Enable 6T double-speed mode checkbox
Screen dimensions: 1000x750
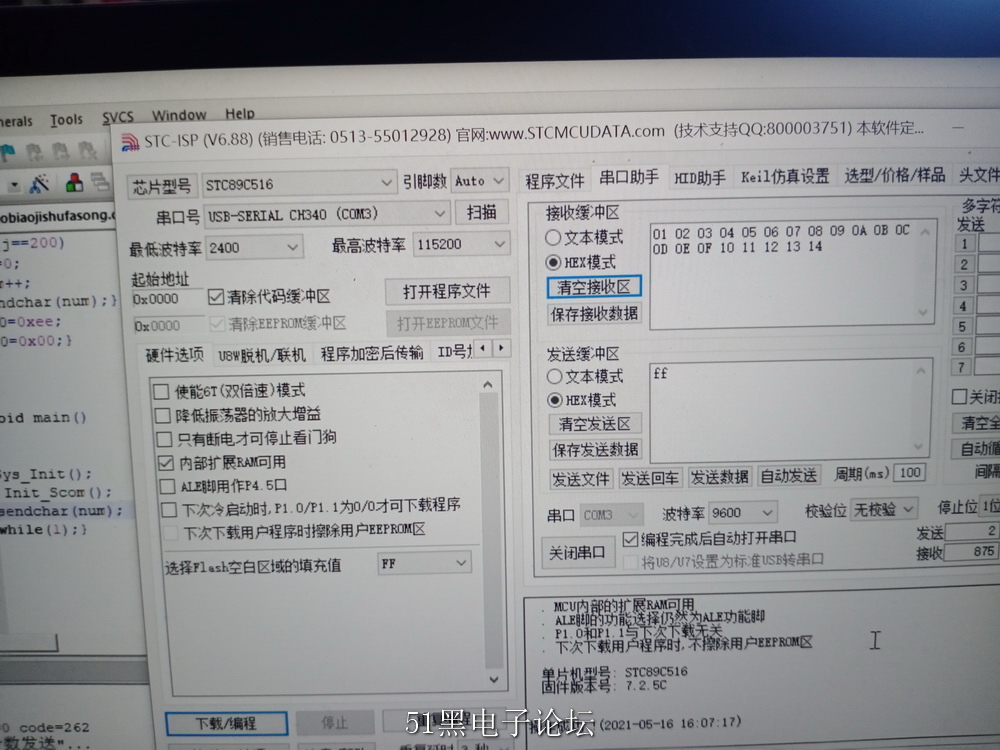pyautogui.click(x=161, y=392)
